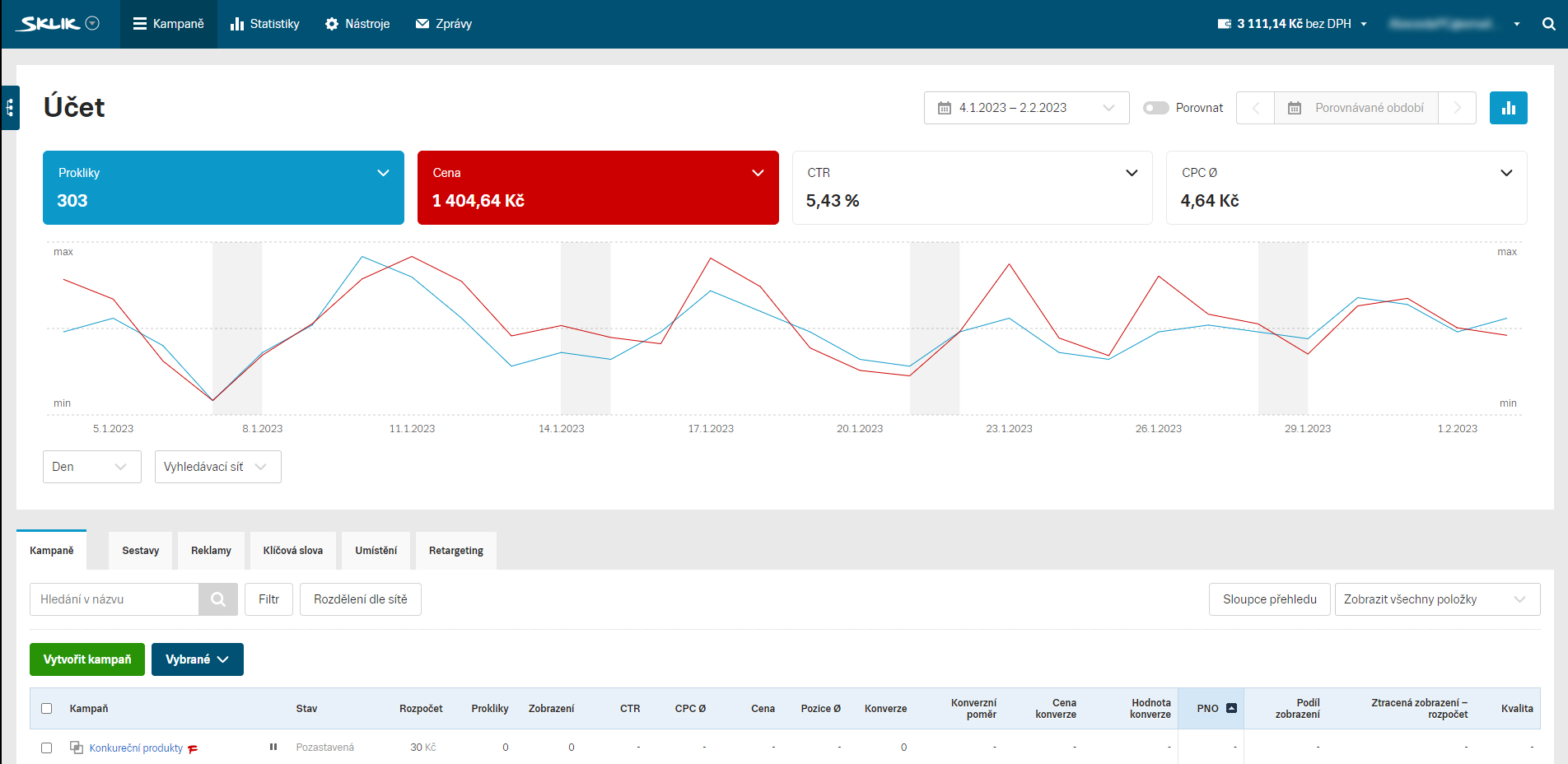The height and width of the screenshot is (764, 1568).
Task: Open Sloupce přehledu column settings
Action: tap(1269, 599)
